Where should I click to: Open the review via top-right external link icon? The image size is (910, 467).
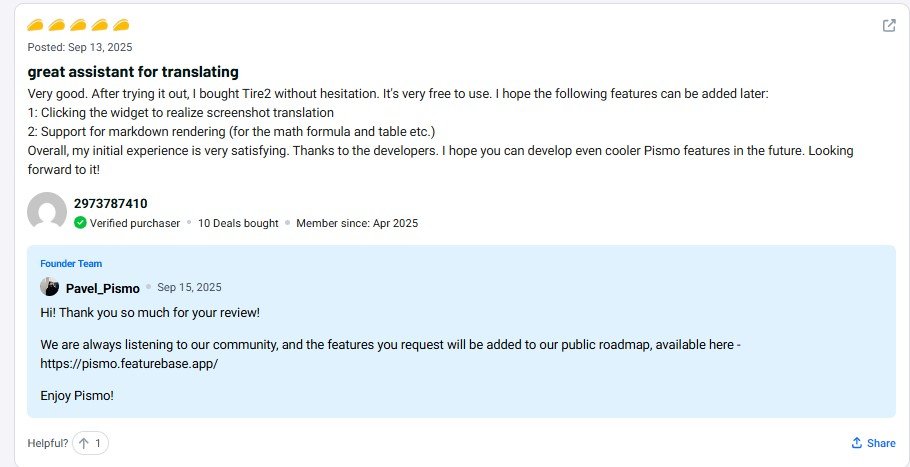coord(888,26)
